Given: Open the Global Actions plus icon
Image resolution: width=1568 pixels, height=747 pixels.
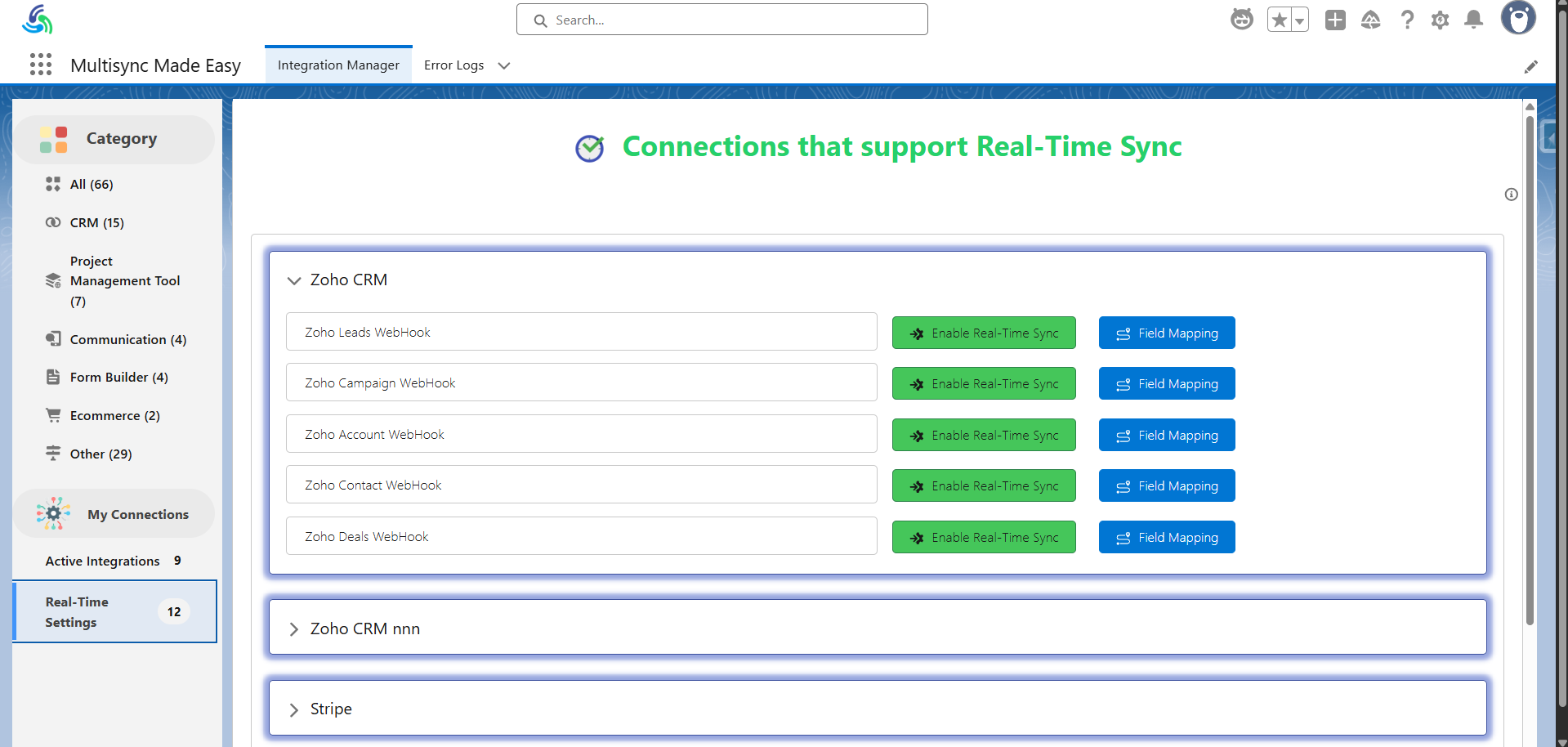Looking at the screenshot, I should click(1335, 20).
